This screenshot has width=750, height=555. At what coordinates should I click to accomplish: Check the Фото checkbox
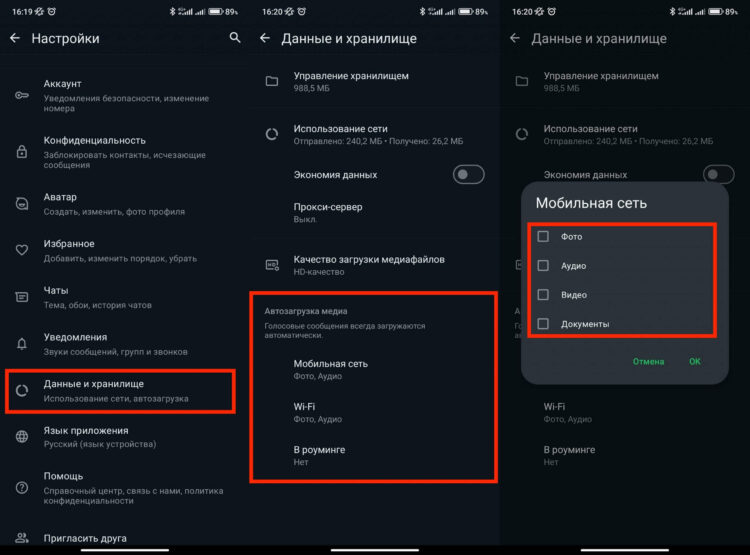click(543, 237)
